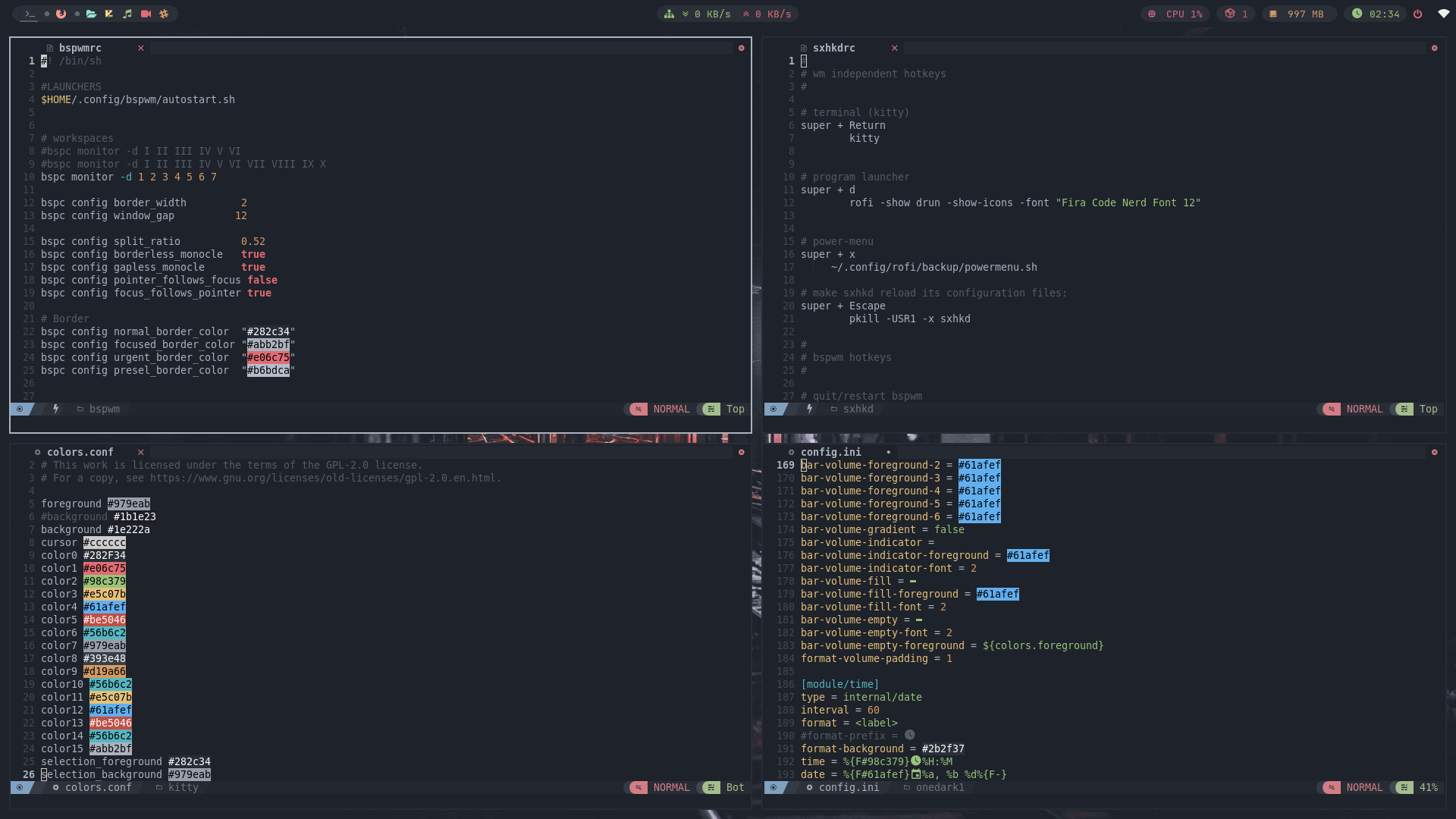
Task: Open the settings gear workspace icon
Action: point(164,14)
